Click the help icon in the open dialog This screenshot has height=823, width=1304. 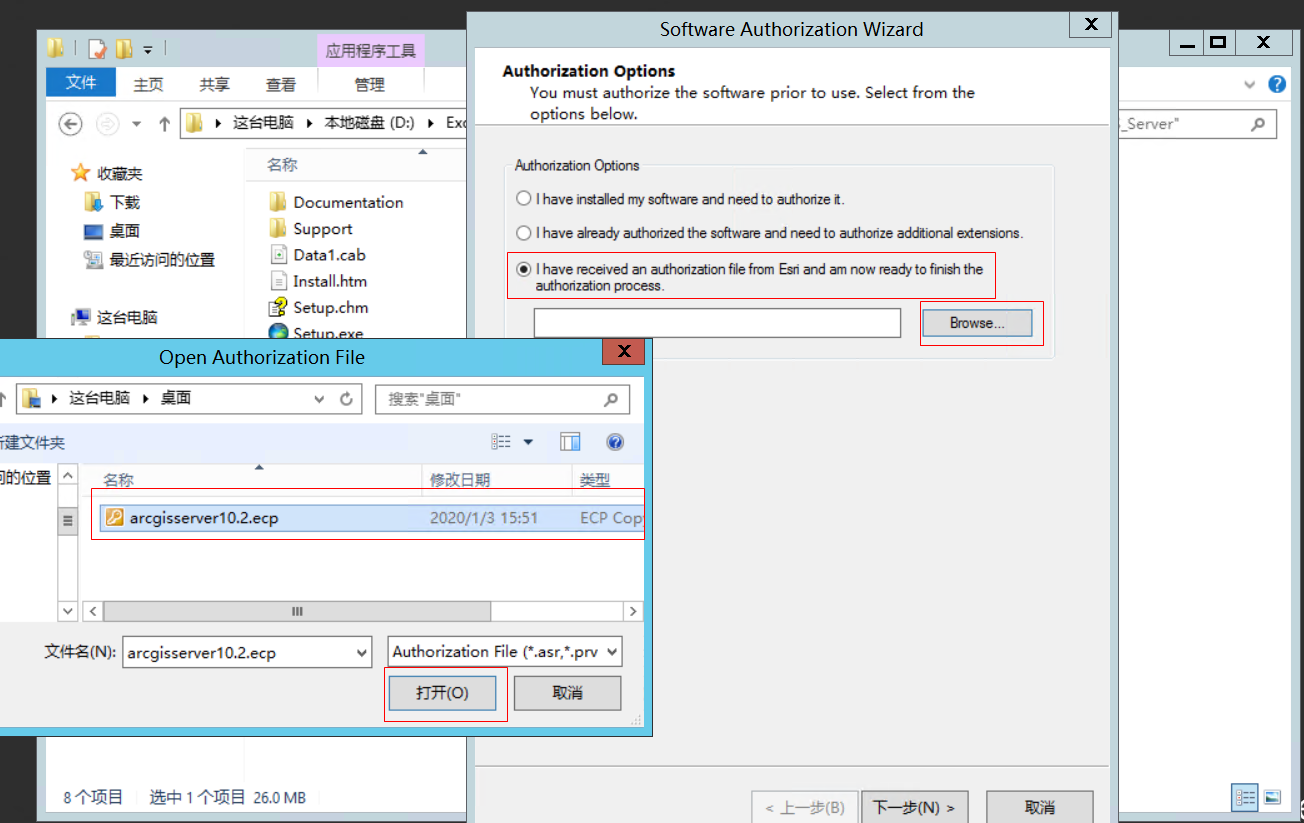tap(615, 442)
